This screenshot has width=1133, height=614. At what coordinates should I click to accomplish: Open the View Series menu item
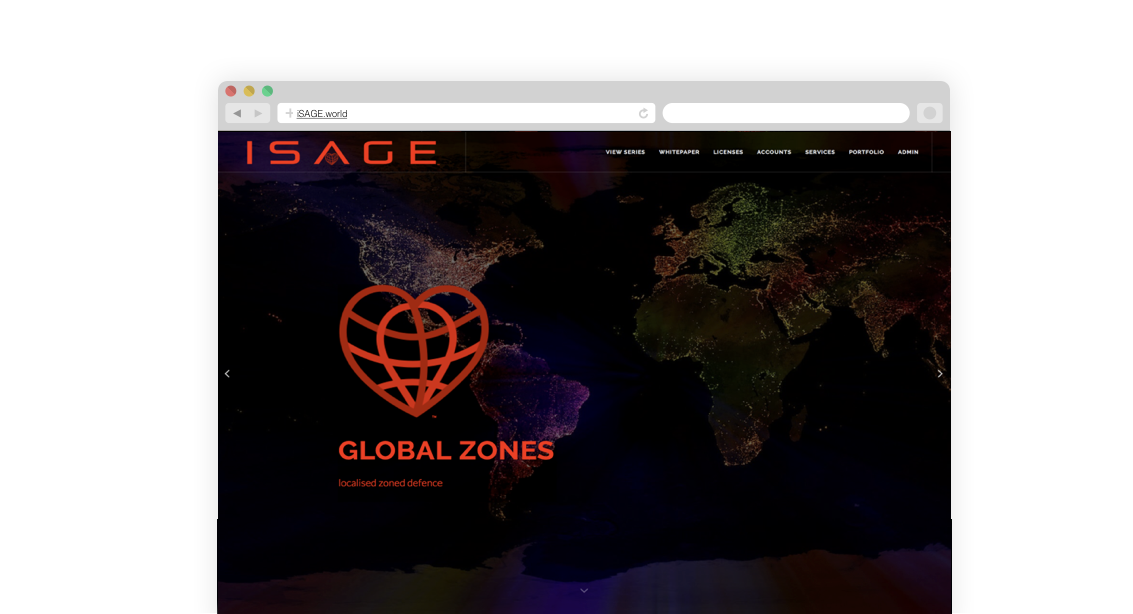(x=625, y=152)
